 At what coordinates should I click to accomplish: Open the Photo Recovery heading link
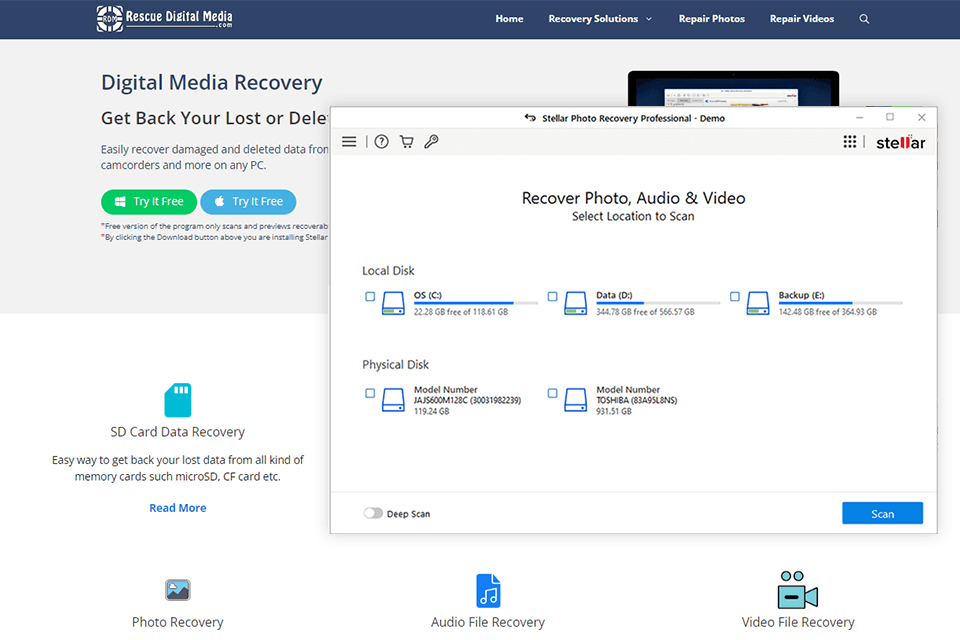tap(178, 622)
